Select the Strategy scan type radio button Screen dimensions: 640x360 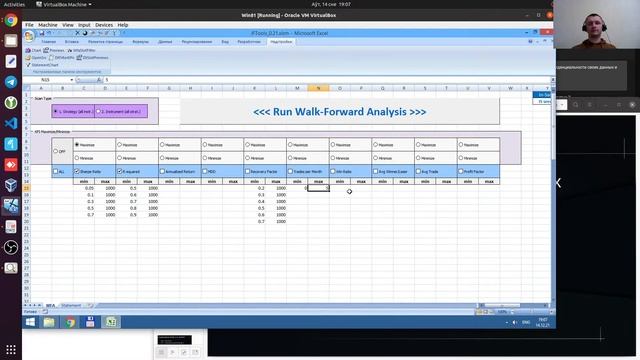coord(56,111)
